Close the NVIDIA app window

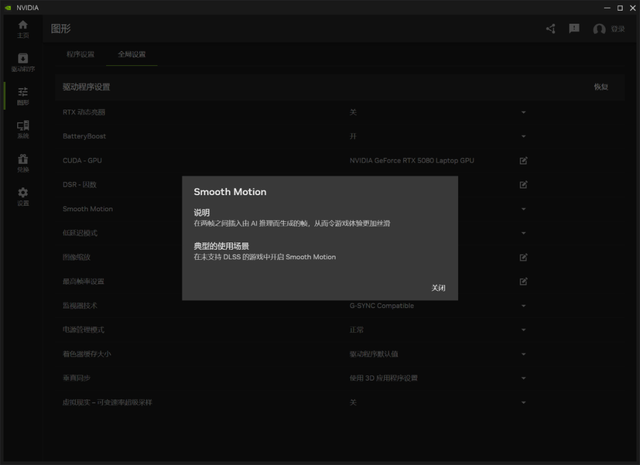tap(633, 8)
